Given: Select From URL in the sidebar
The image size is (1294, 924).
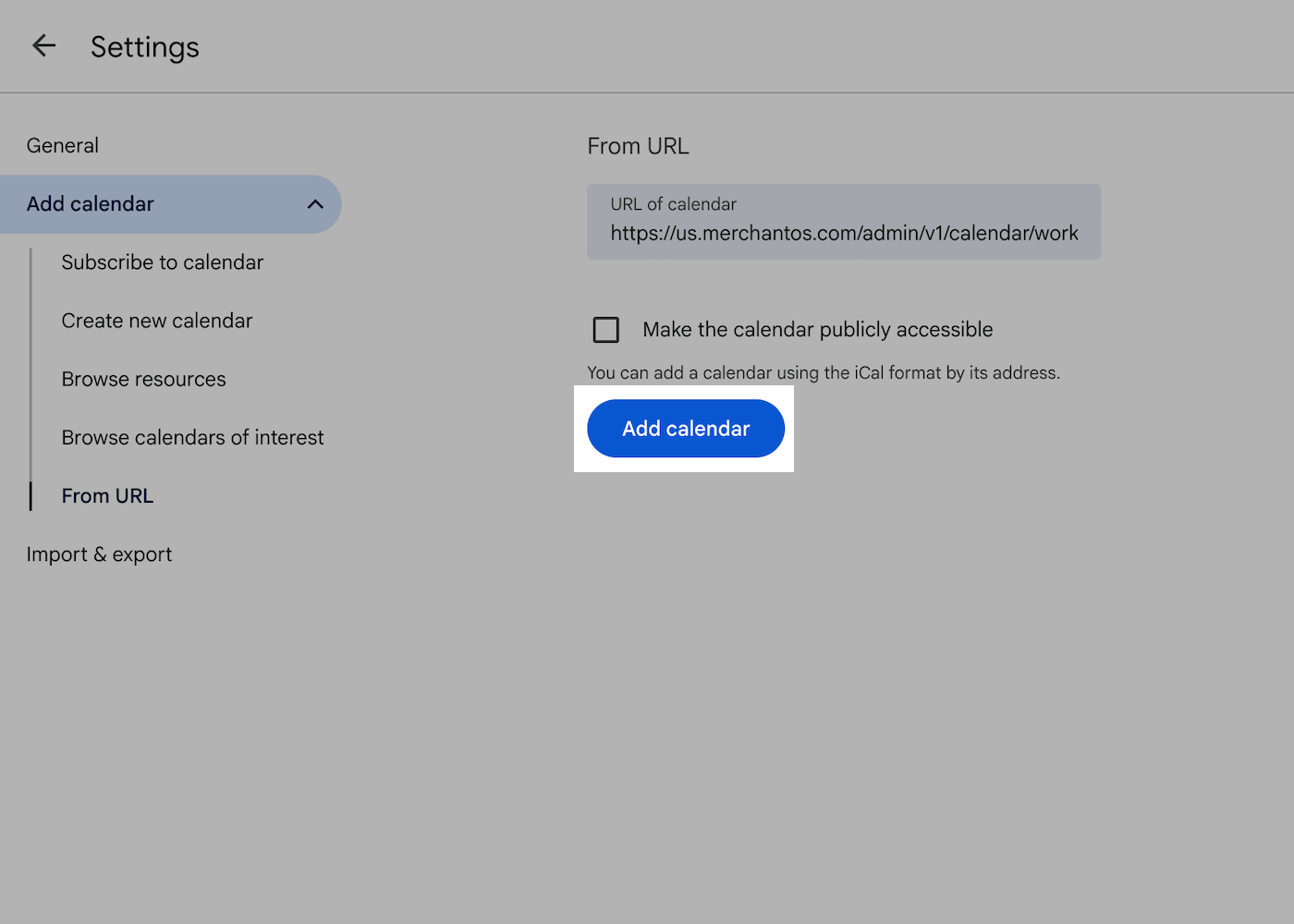Looking at the screenshot, I should 107,495.
